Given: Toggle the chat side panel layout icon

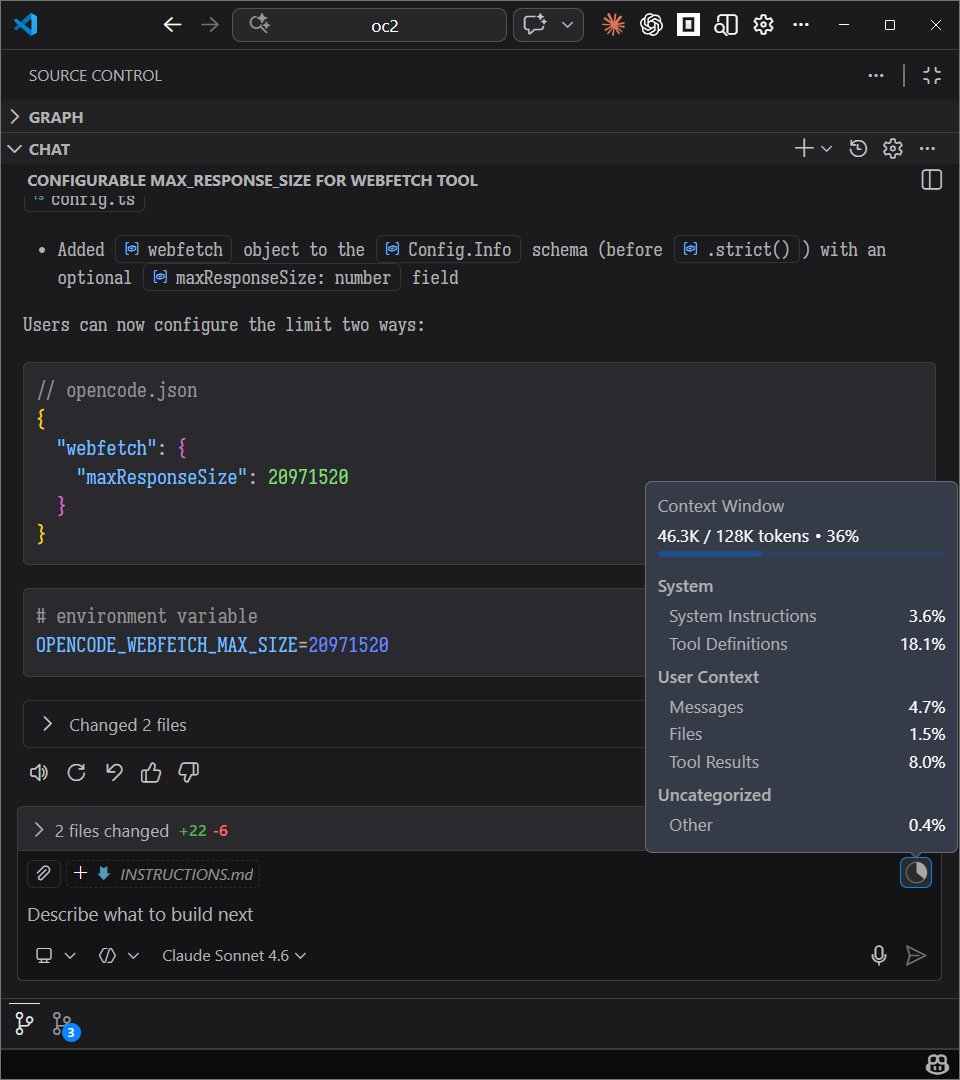Looking at the screenshot, I should (931, 180).
